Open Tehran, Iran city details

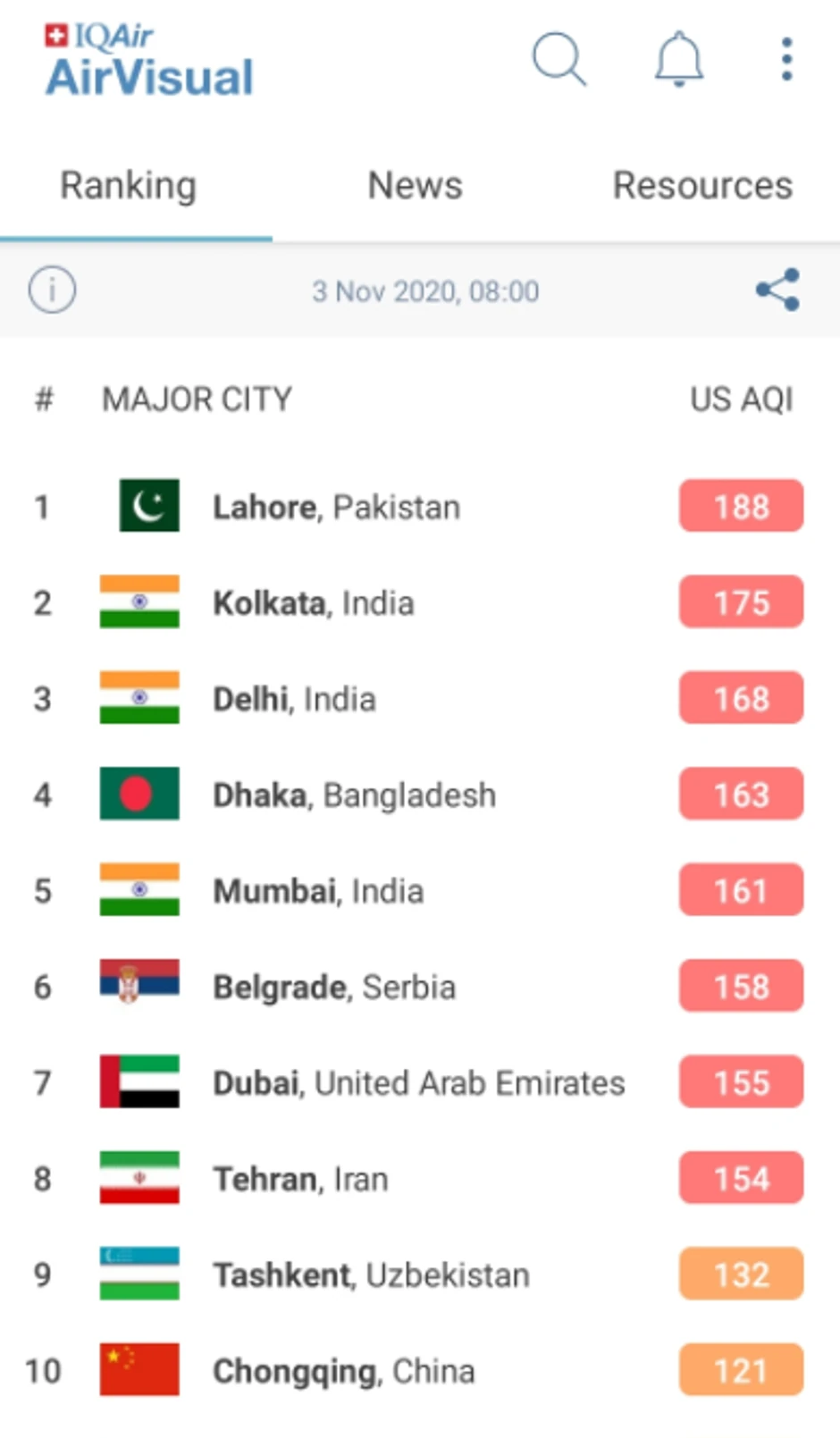coord(300,1179)
